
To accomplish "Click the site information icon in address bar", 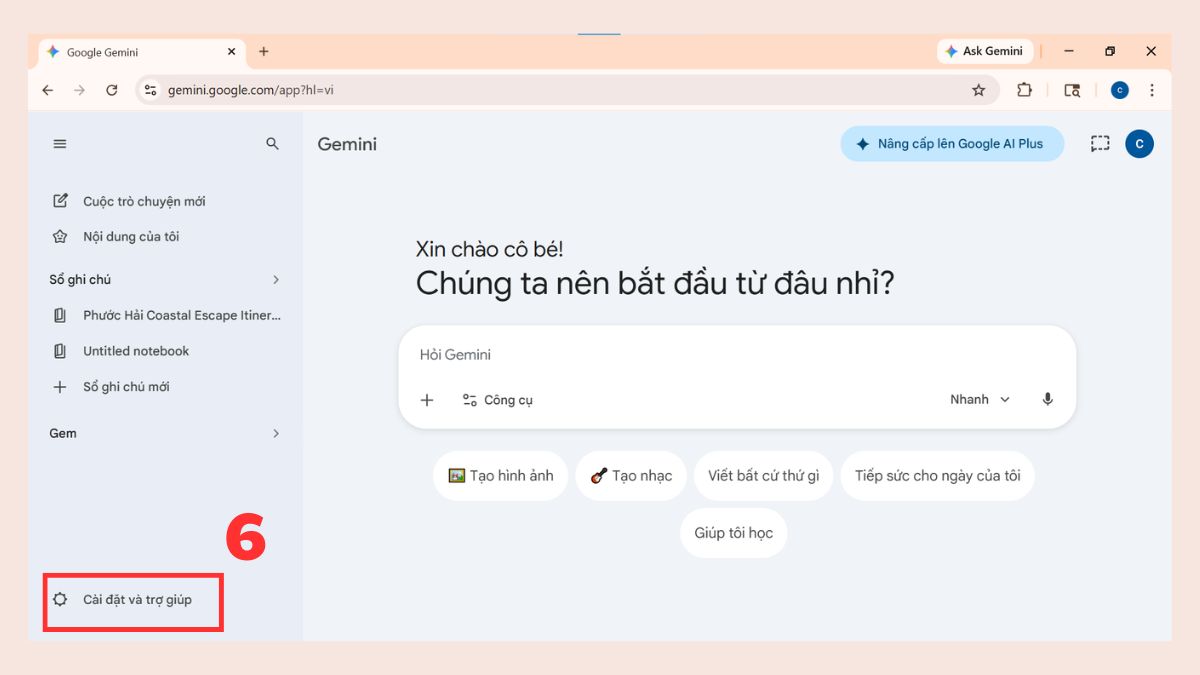I will (x=150, y=90).
